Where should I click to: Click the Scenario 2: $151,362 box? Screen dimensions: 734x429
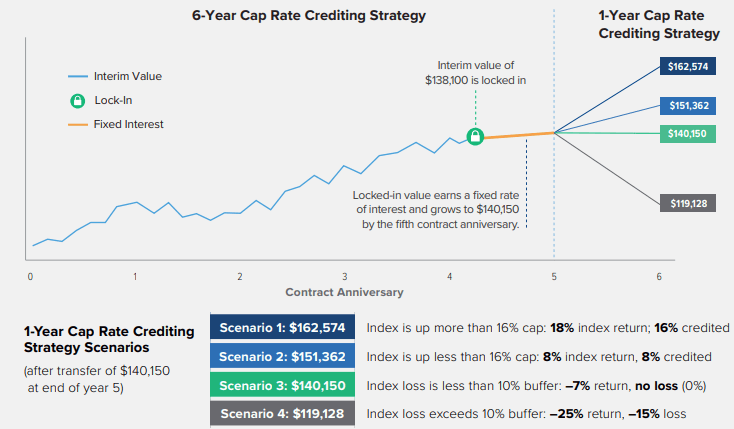coord(282,357)
